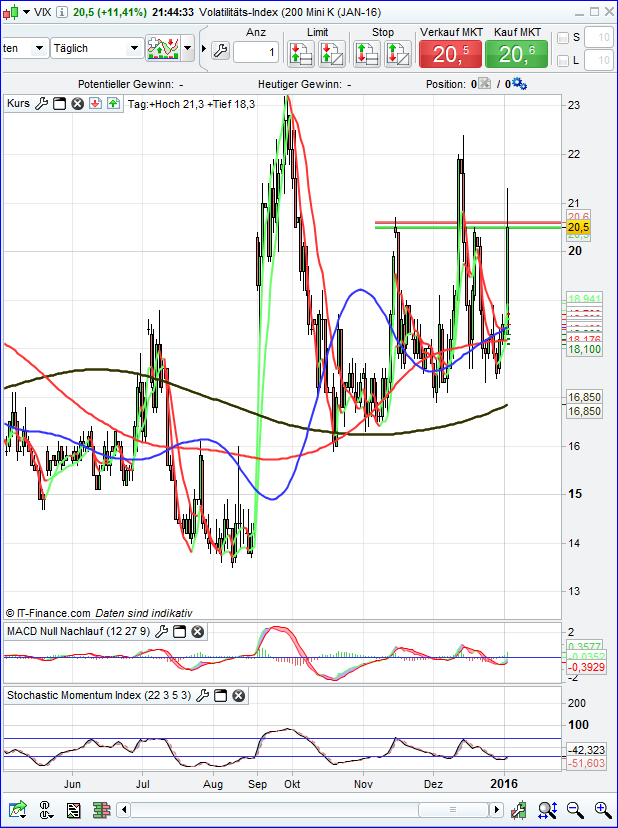This screenshot has width=618, height=828.
Task: Open the VIX instrument menu arrow
Action: coord(27,12)
